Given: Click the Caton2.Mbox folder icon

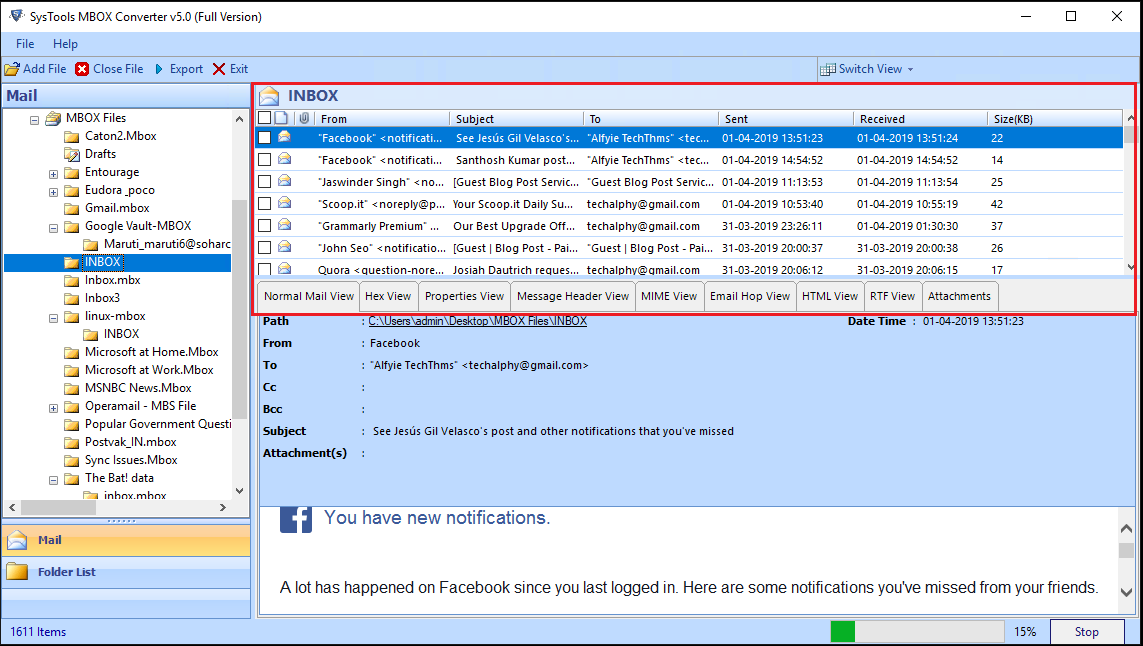Looking at the screenshot, I should point(71,136).
